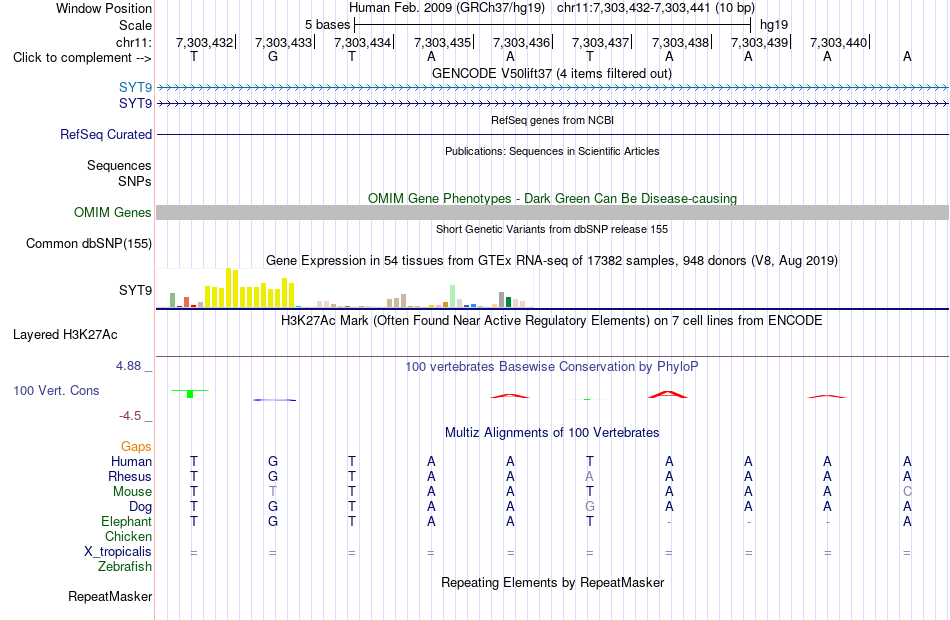Click the light-blue SYT9 transcript label

[135, 88]
